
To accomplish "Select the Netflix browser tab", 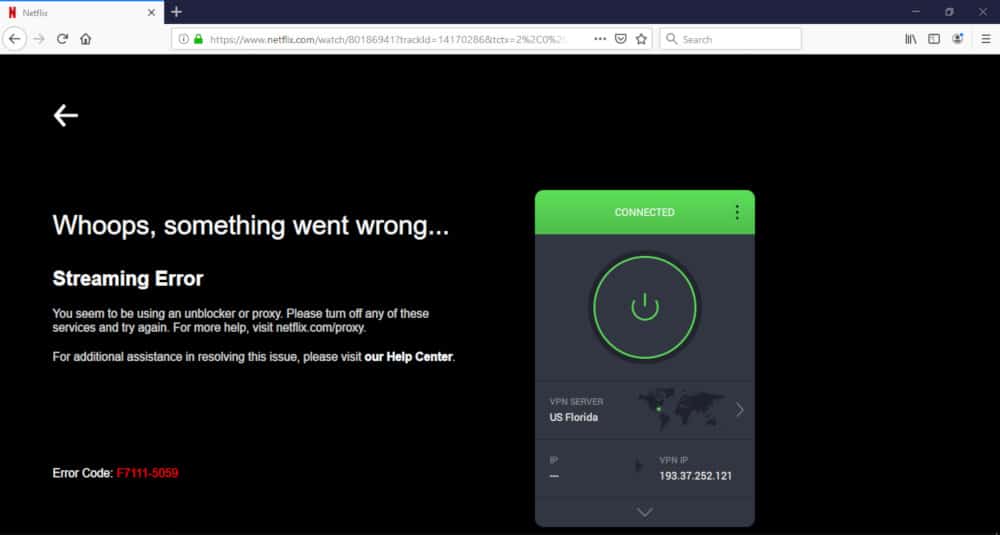I will click(82, 12).
